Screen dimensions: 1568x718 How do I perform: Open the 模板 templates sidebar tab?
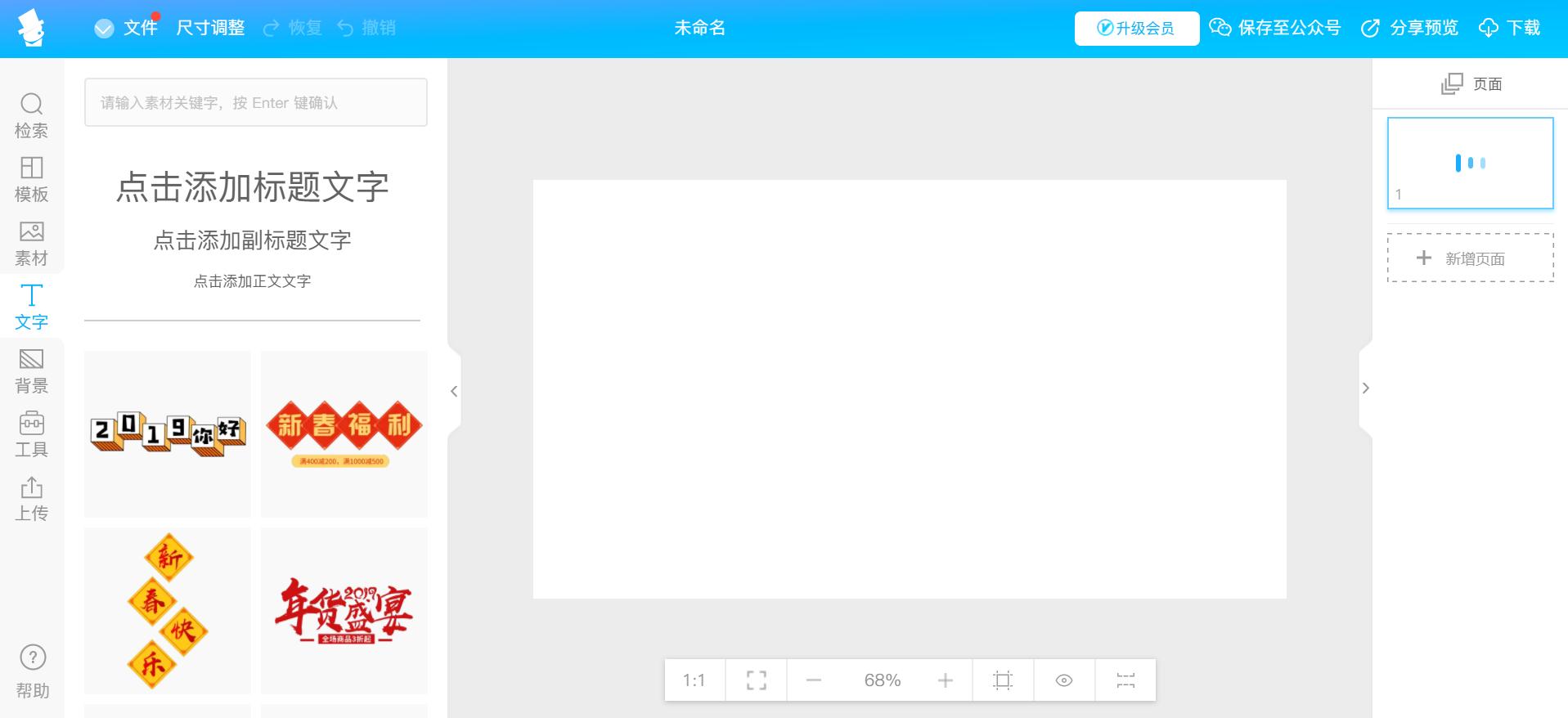32,179
